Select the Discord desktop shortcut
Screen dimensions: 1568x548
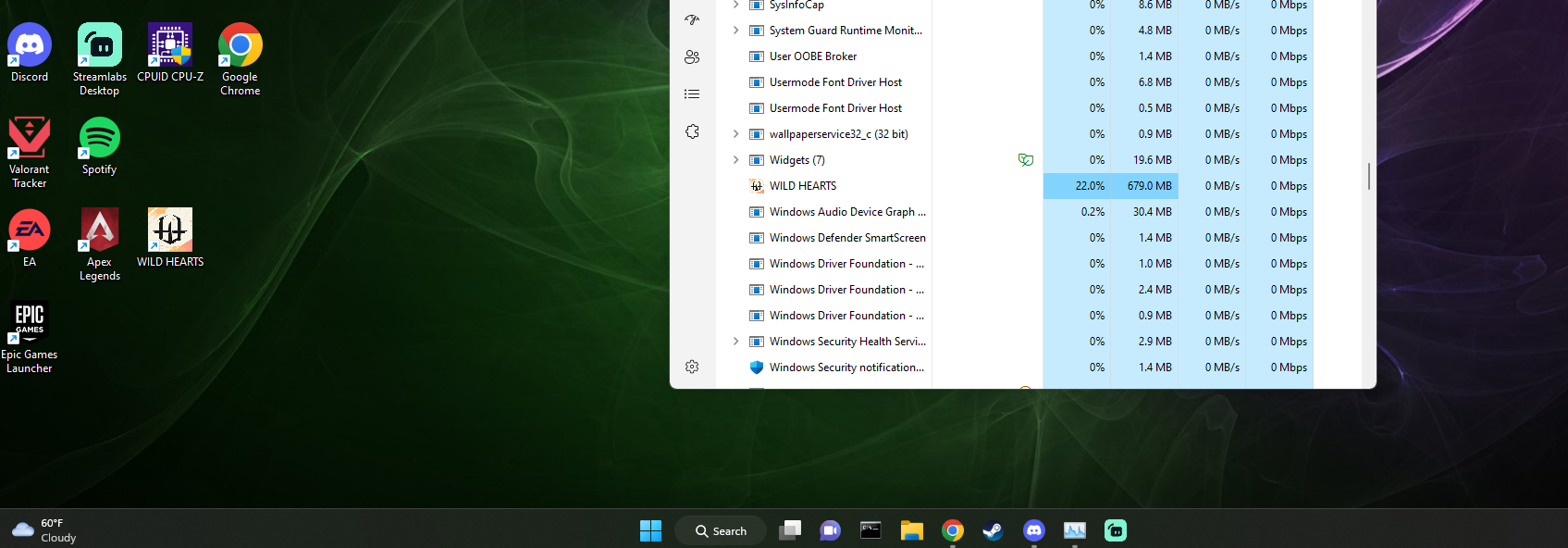click(x=30, y=54)
